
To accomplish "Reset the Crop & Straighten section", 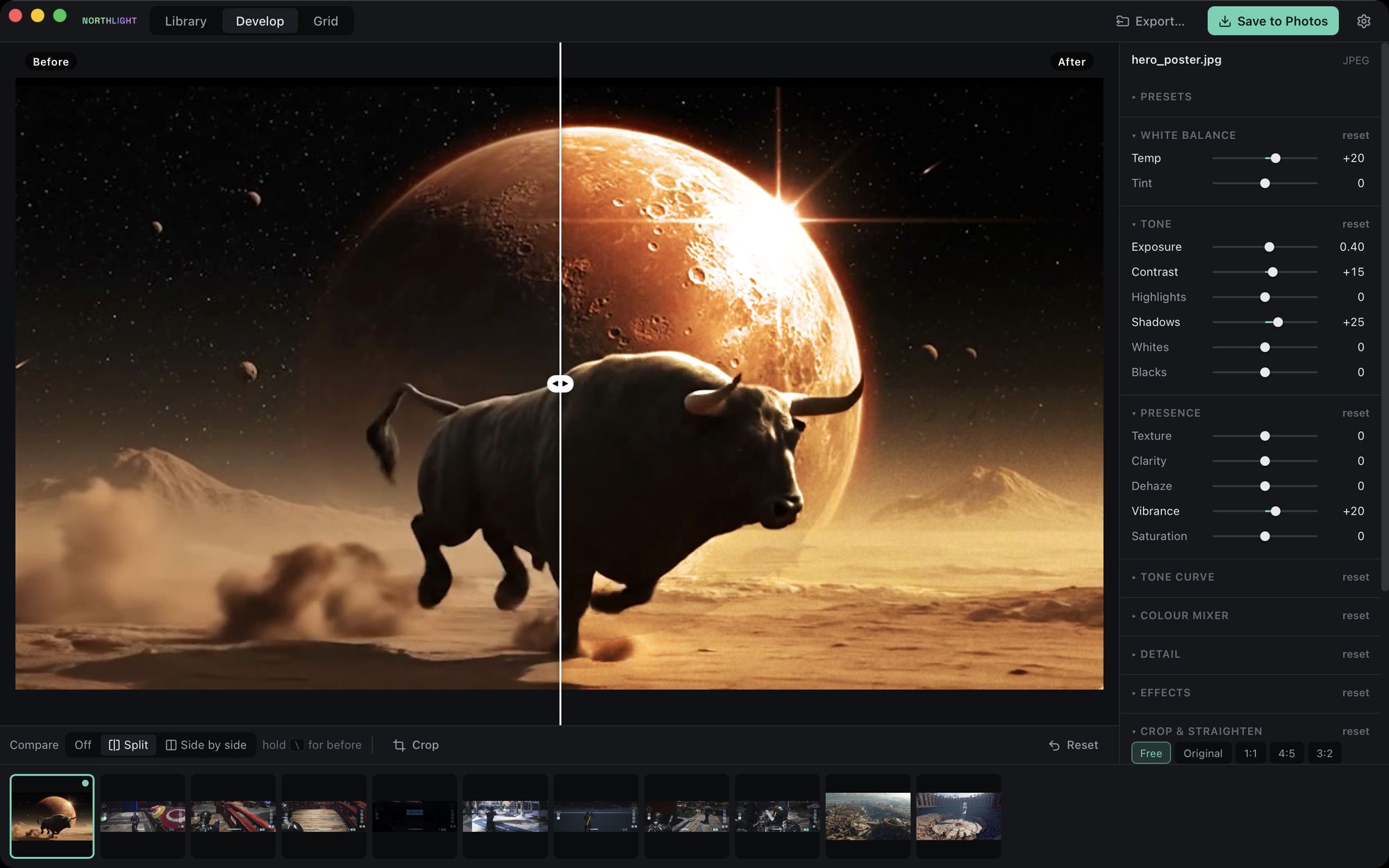I will tap(1356, 731).
